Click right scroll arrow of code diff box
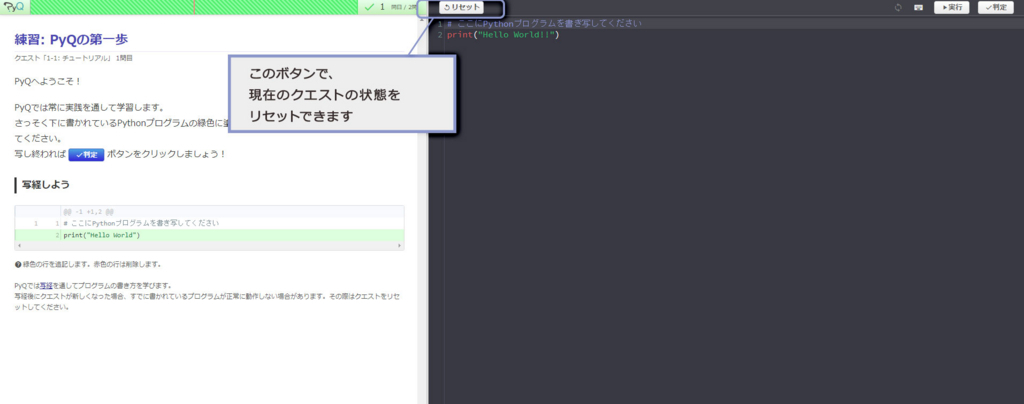Image resolution: width=1024 pixels, height=404 pixels. (x=400, y=245)
